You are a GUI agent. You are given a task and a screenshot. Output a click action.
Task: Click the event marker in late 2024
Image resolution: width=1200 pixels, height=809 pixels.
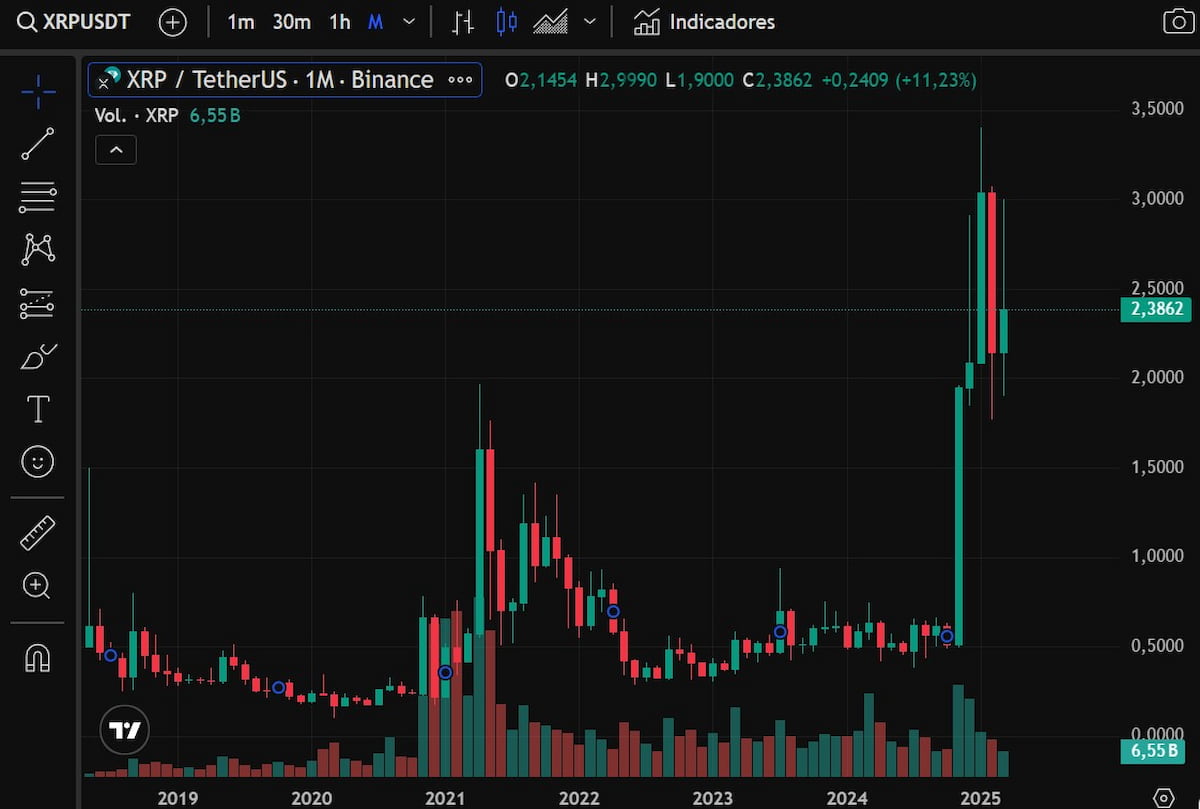point(947,636)
